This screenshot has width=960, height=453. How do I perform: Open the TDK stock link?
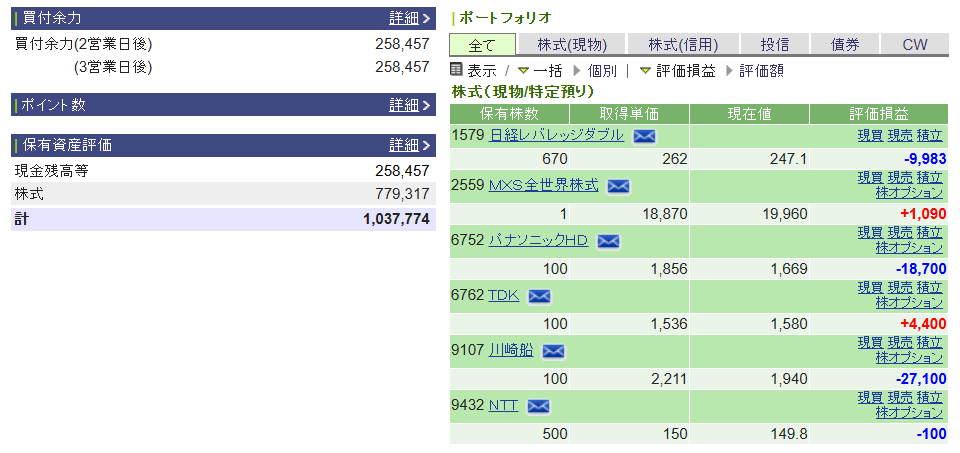[503, 295]
